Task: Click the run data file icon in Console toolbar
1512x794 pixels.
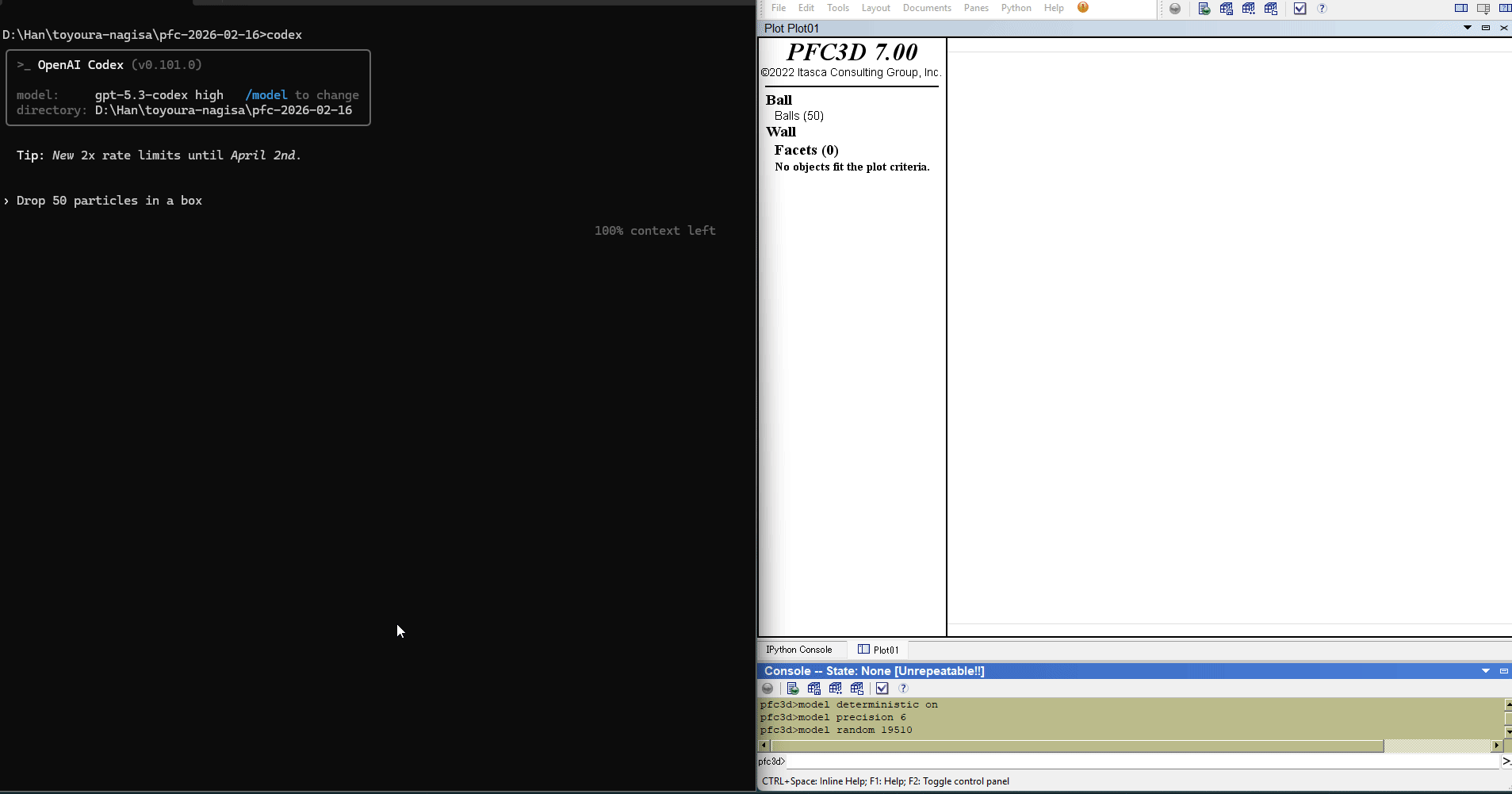Action: click(x=793, y=689)
